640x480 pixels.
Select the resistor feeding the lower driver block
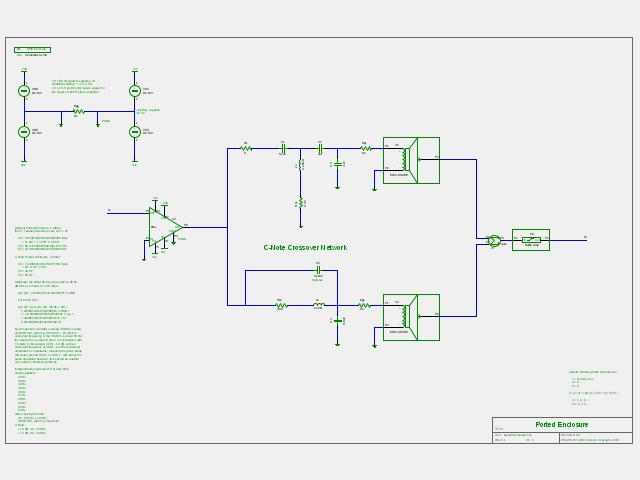tap(364, 305)
